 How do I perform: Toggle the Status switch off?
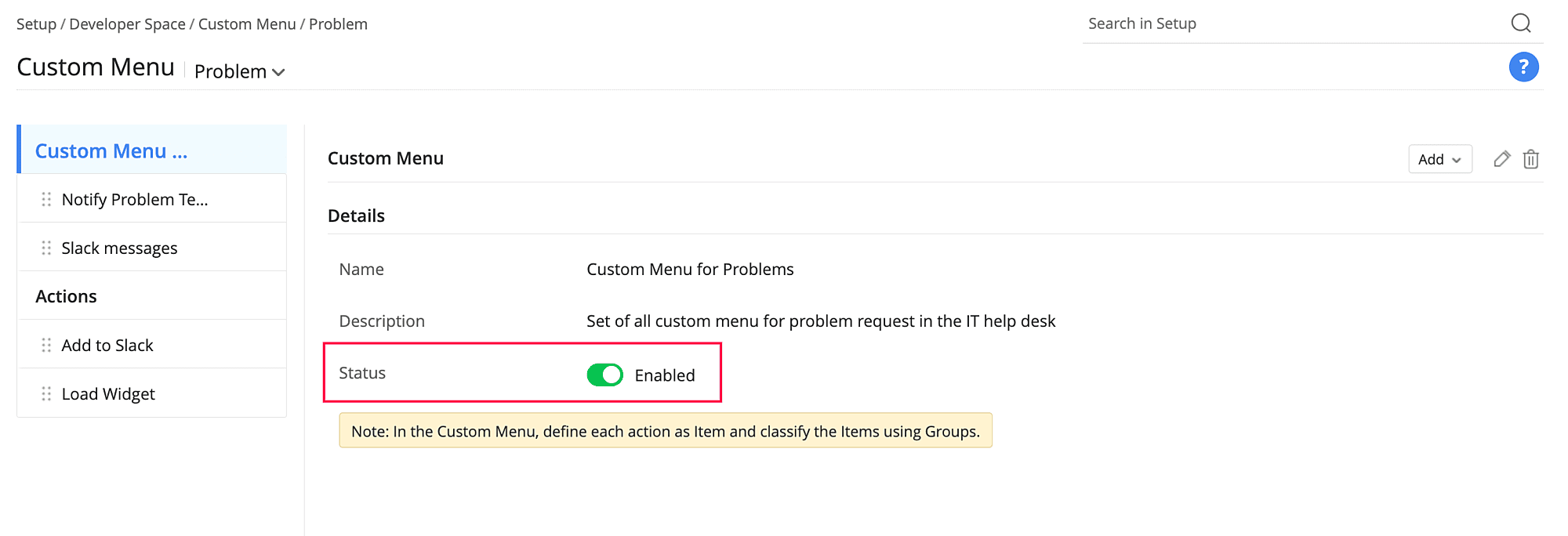[x=604, y=375]
